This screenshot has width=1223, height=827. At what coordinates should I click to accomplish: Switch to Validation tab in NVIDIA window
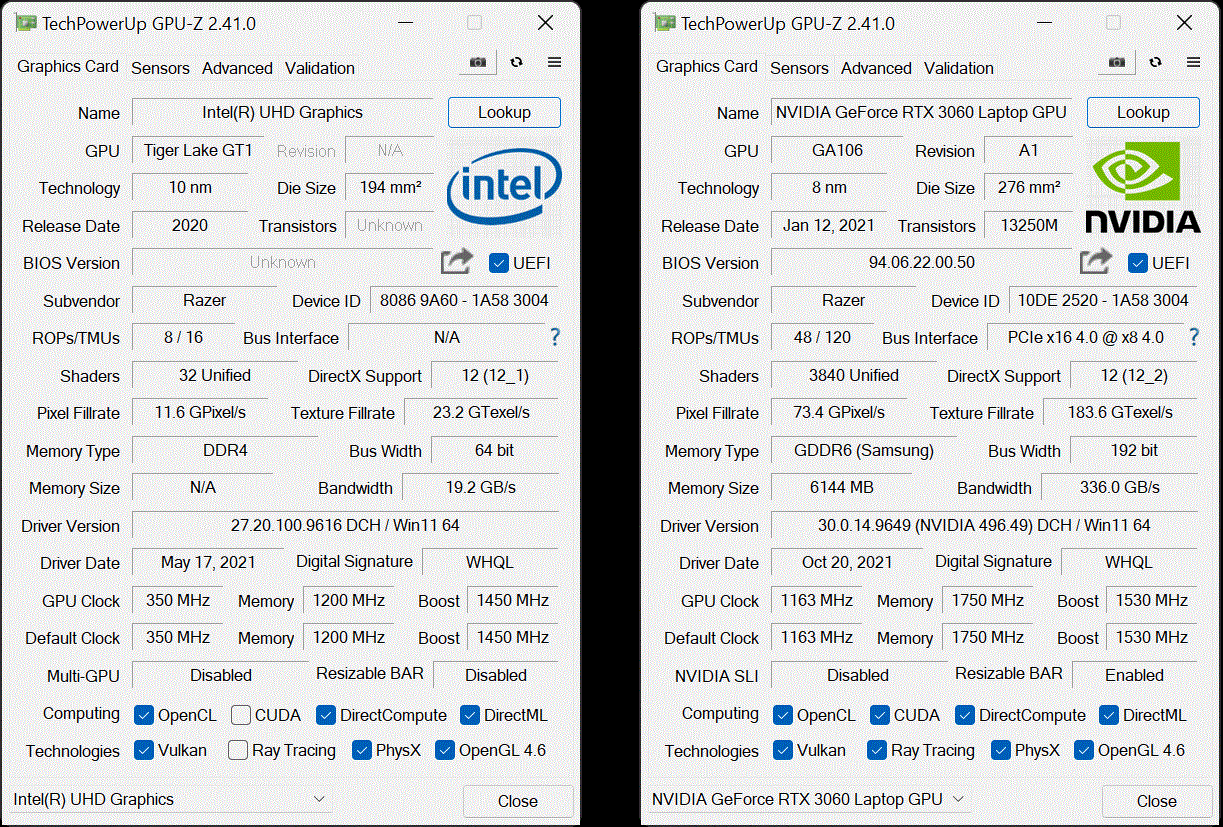(959, 68)
